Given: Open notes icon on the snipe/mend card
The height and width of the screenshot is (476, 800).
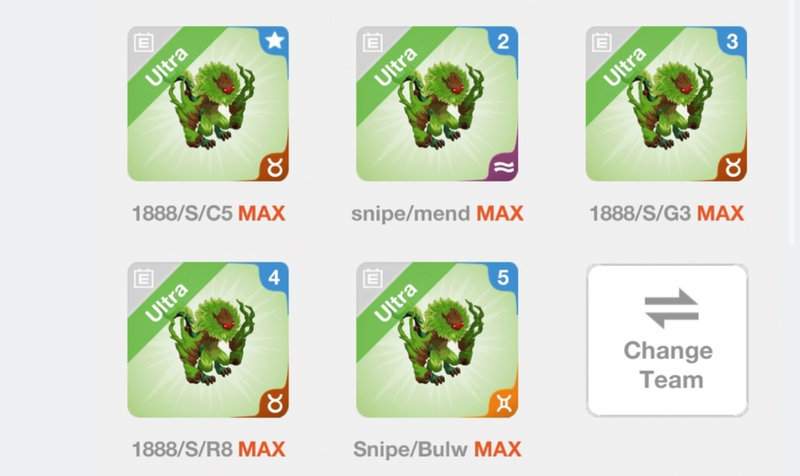Looking at the screenshot, I should (372, 42).
